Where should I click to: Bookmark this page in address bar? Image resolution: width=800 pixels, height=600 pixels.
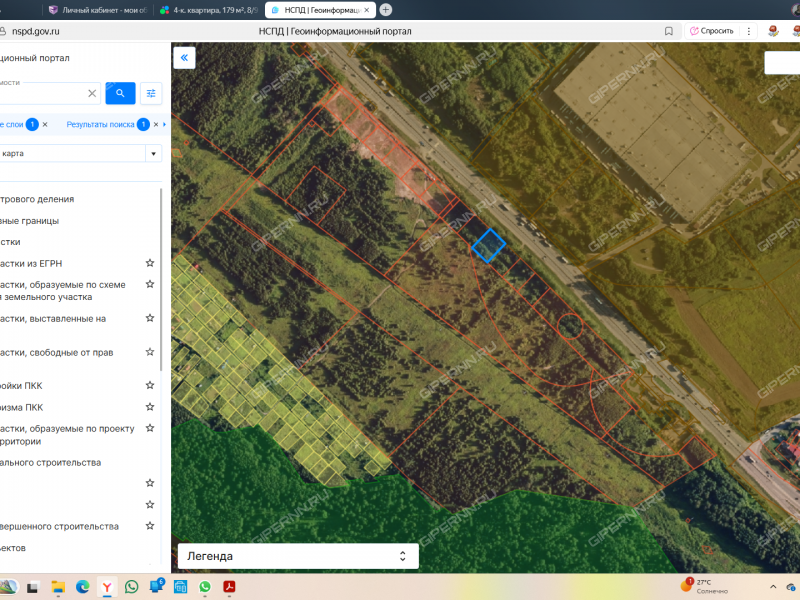(669, 31)
